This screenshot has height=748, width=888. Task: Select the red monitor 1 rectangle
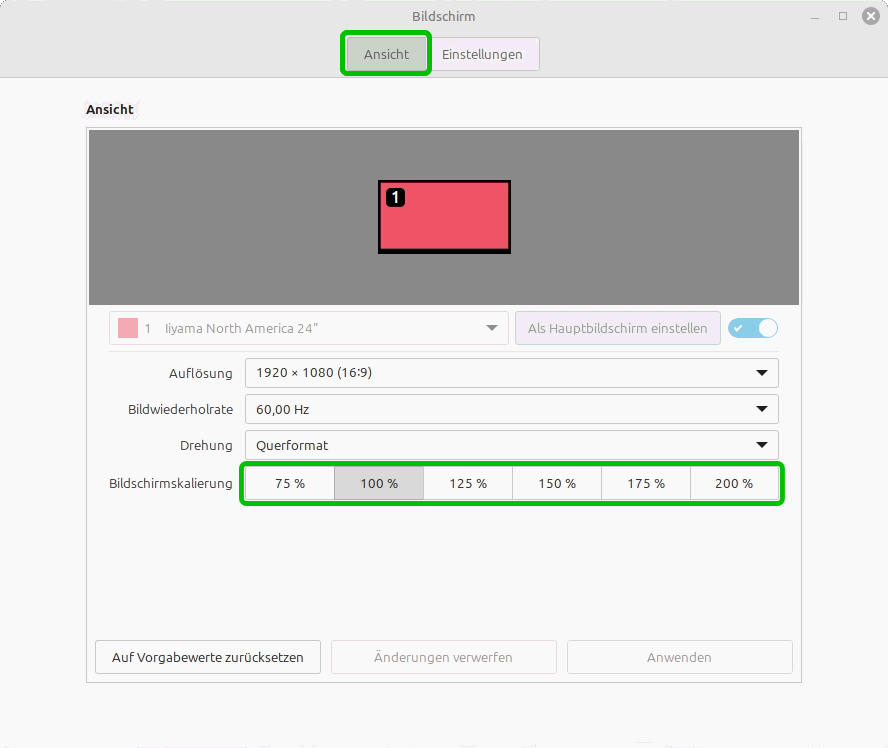click(x=444, y=217)
